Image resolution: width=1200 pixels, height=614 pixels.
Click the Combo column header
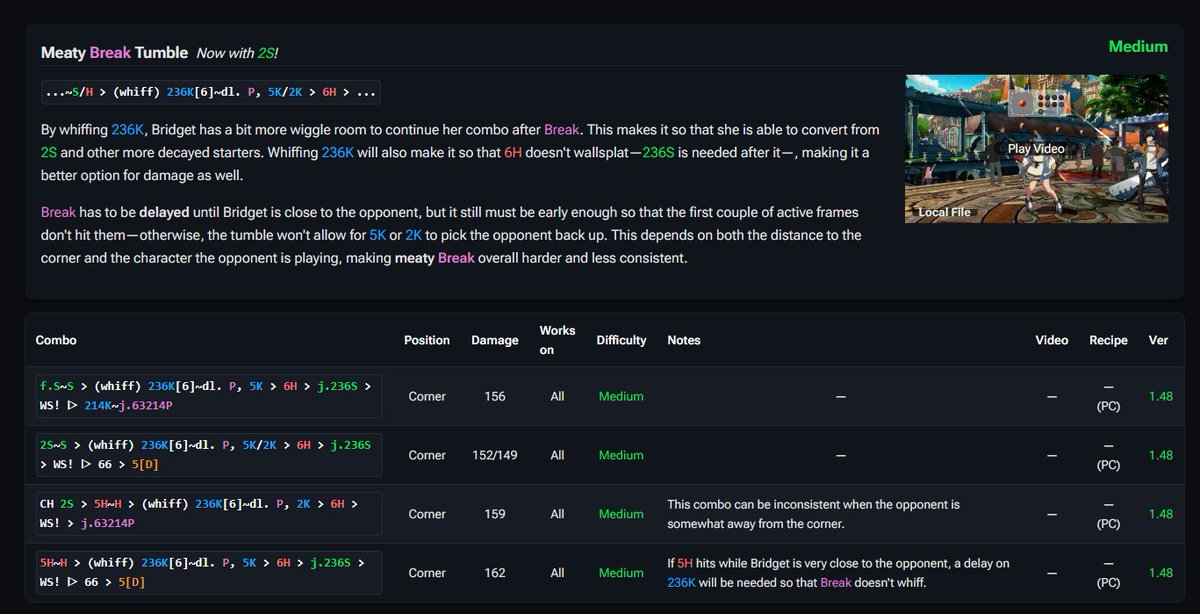[x=56, y=340]
